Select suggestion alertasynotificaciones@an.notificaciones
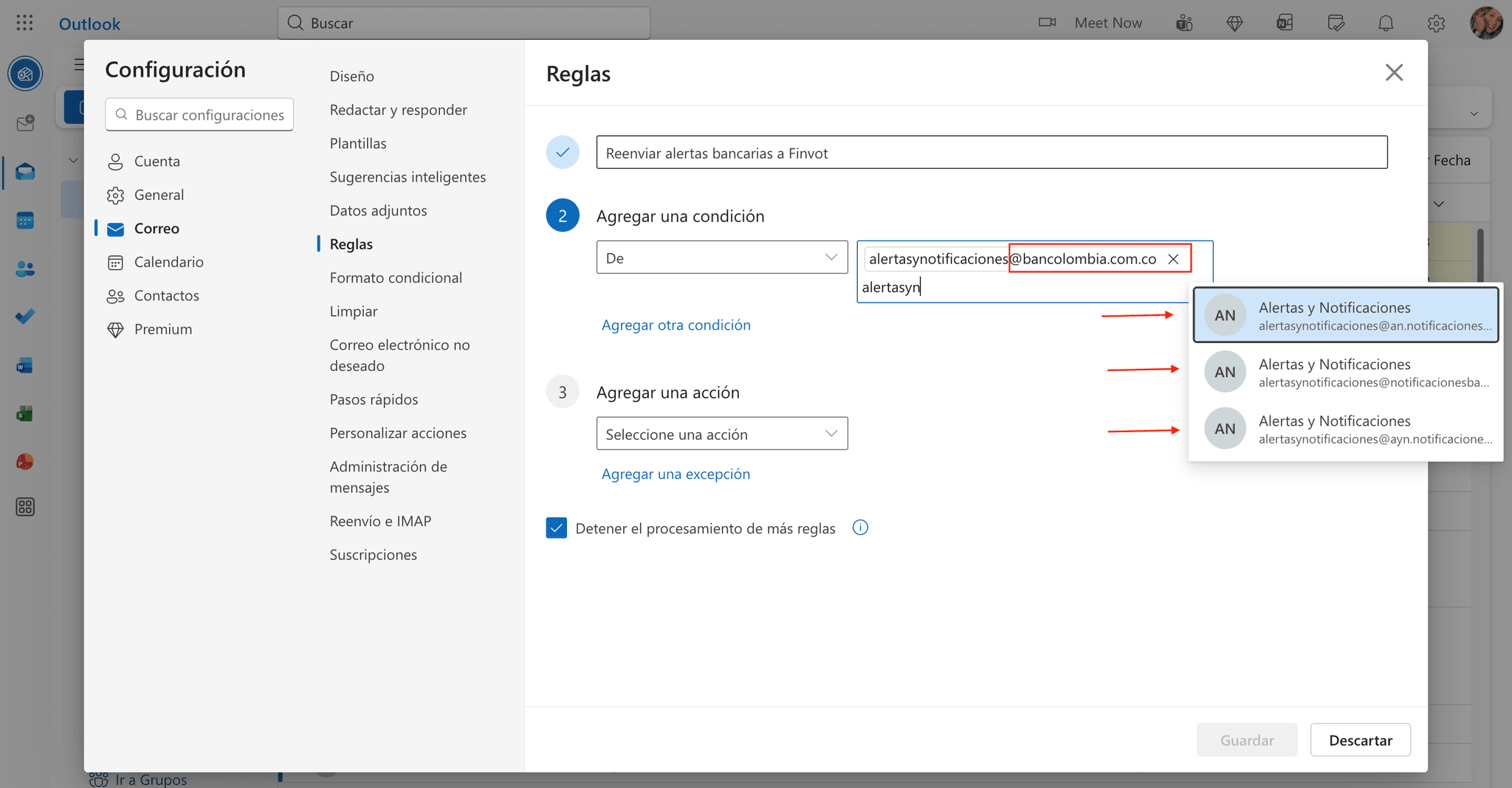This screenshot has height=788, width=1512. (x=1346, y=315)
